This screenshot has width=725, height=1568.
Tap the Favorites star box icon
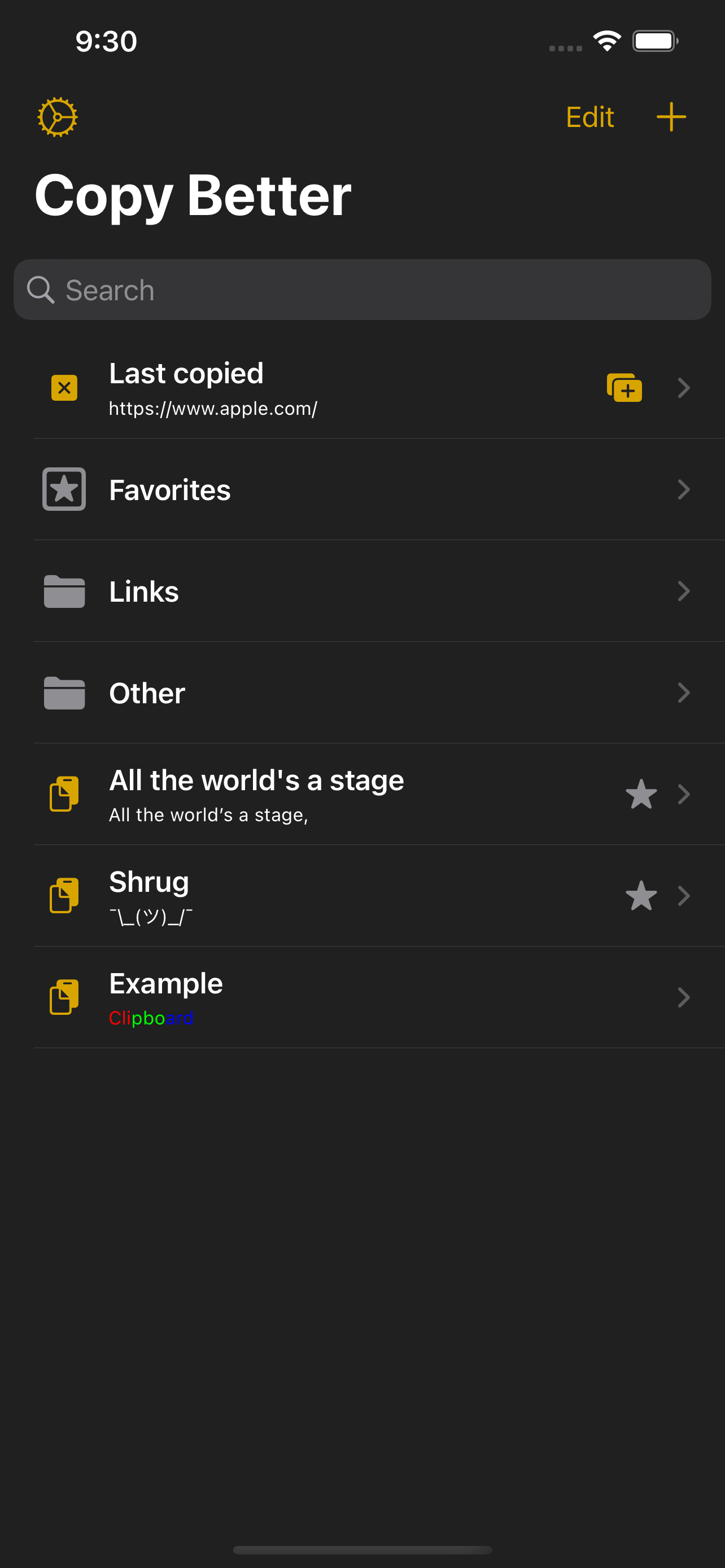(x=64, y=489)
